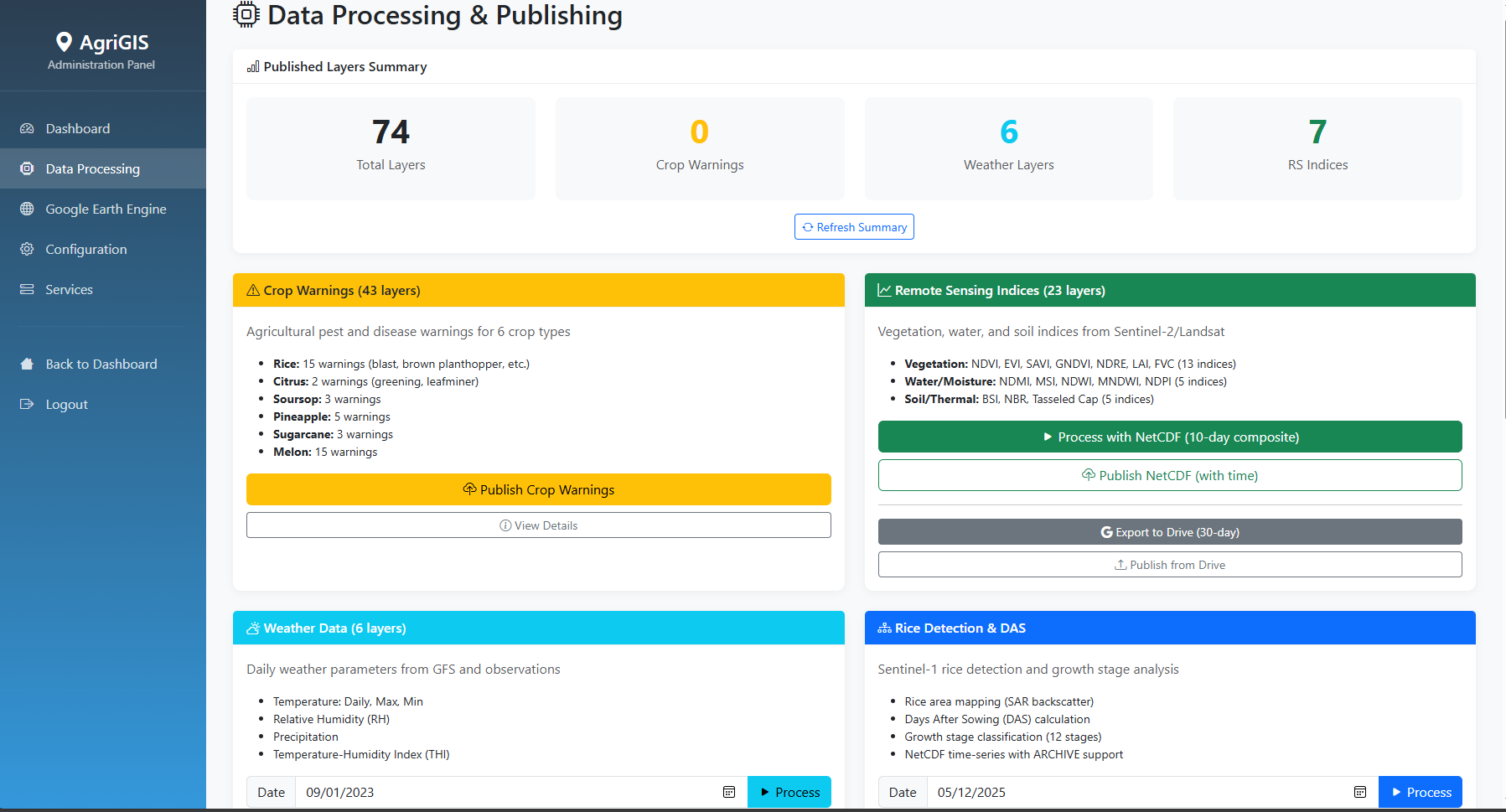
Task: Click the Dashboard speedometer icon in sidebar
Action: coord(27,128)
